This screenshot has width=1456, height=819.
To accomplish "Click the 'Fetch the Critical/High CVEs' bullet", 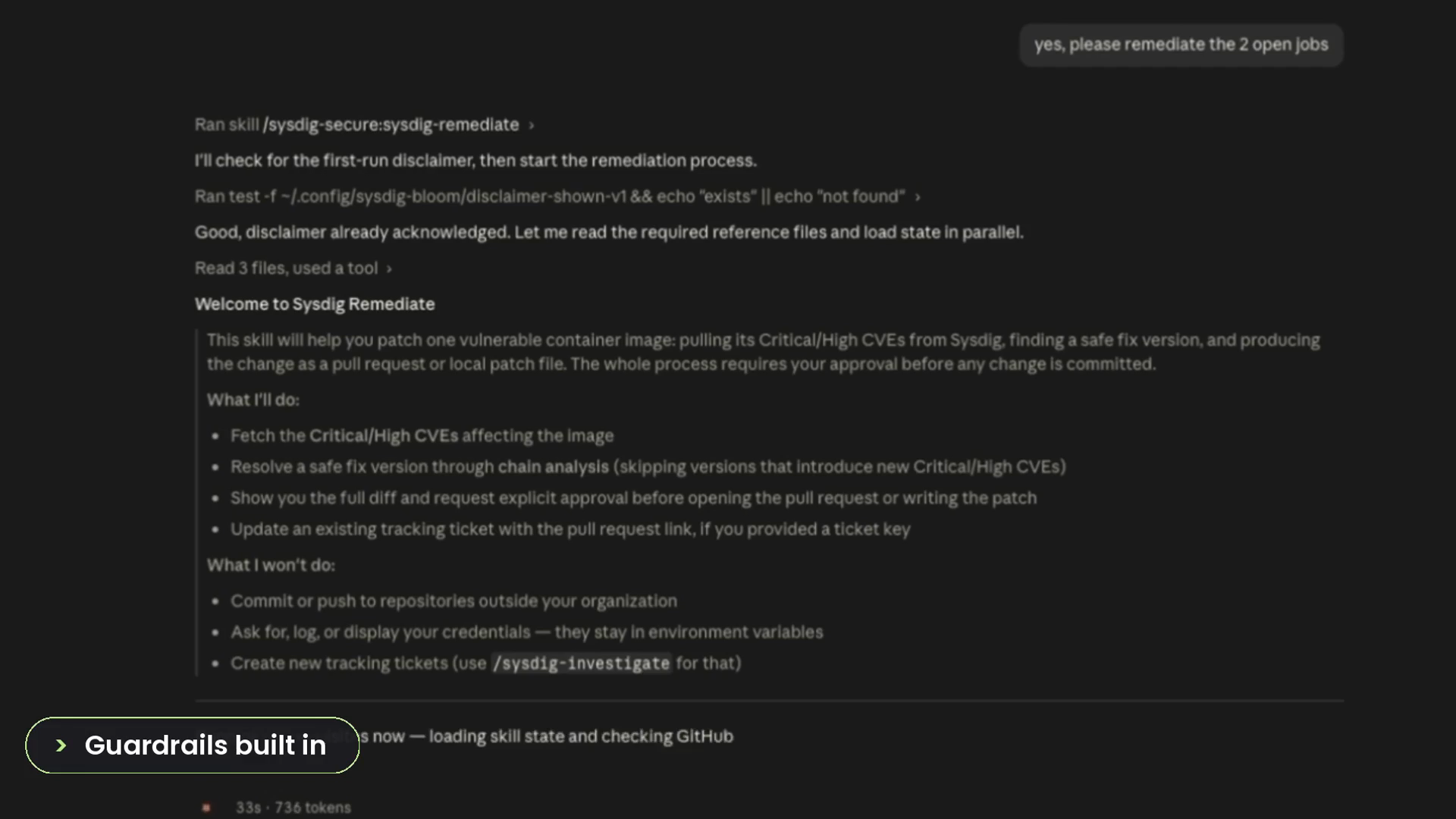I will coord(422,436).
